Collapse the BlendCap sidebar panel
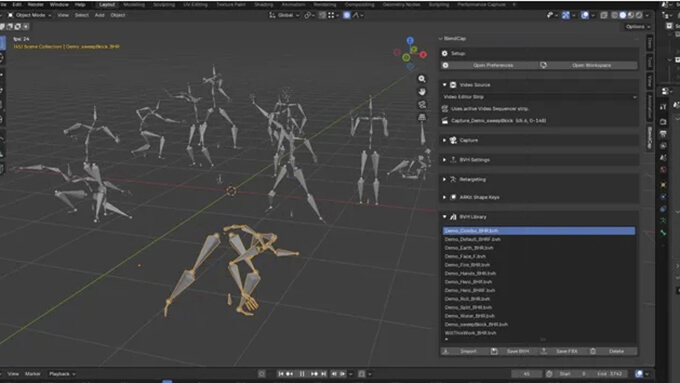Screen dimensions: 680x383 [x=441, y=39]
